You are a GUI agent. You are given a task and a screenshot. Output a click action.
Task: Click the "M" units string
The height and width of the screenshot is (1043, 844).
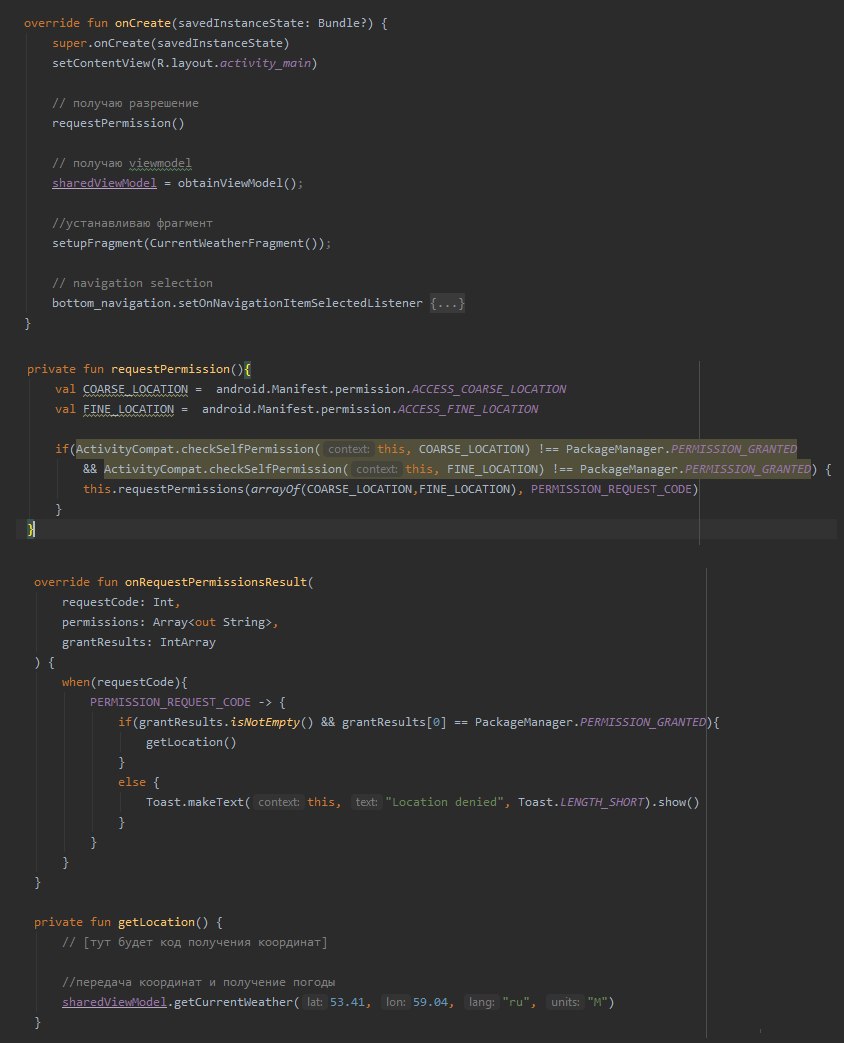pyautogui.click(x=597, y=1002)
